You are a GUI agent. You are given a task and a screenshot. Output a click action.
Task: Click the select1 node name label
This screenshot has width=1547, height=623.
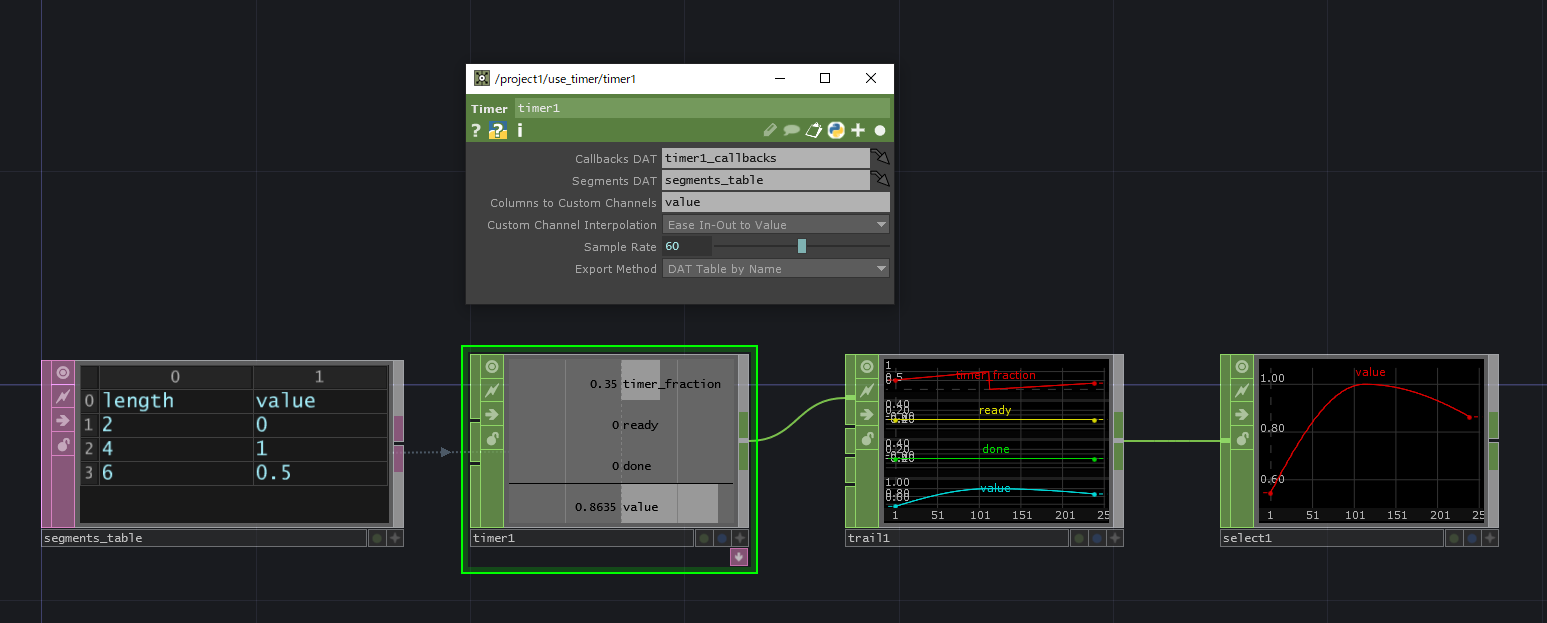[x=1332, y=538]
